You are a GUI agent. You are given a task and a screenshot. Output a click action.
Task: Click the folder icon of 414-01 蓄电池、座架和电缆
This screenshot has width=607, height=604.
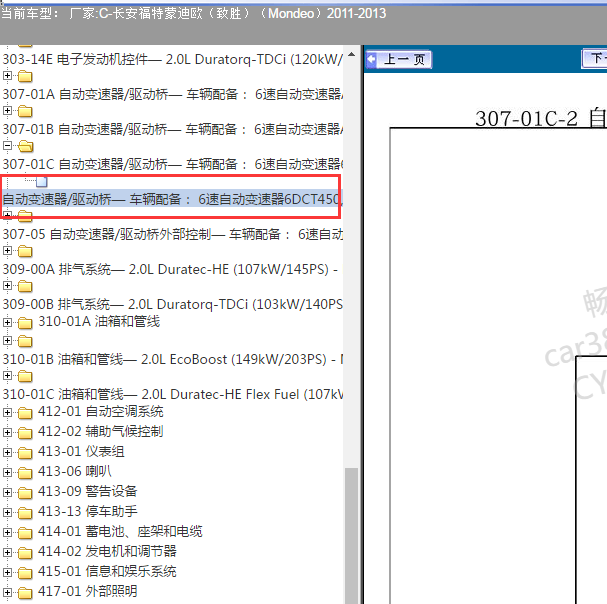25,533
